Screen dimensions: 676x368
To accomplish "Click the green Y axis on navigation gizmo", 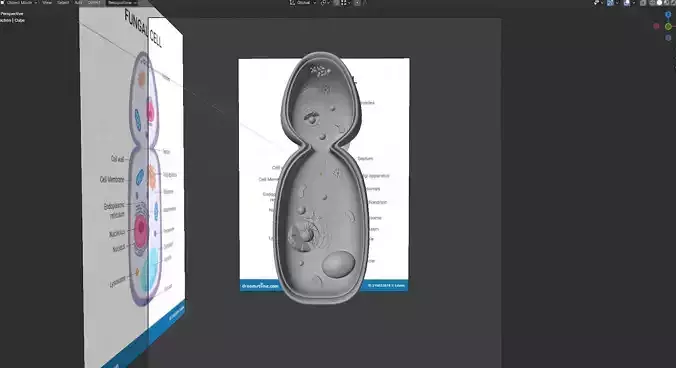I will (668, 26).
